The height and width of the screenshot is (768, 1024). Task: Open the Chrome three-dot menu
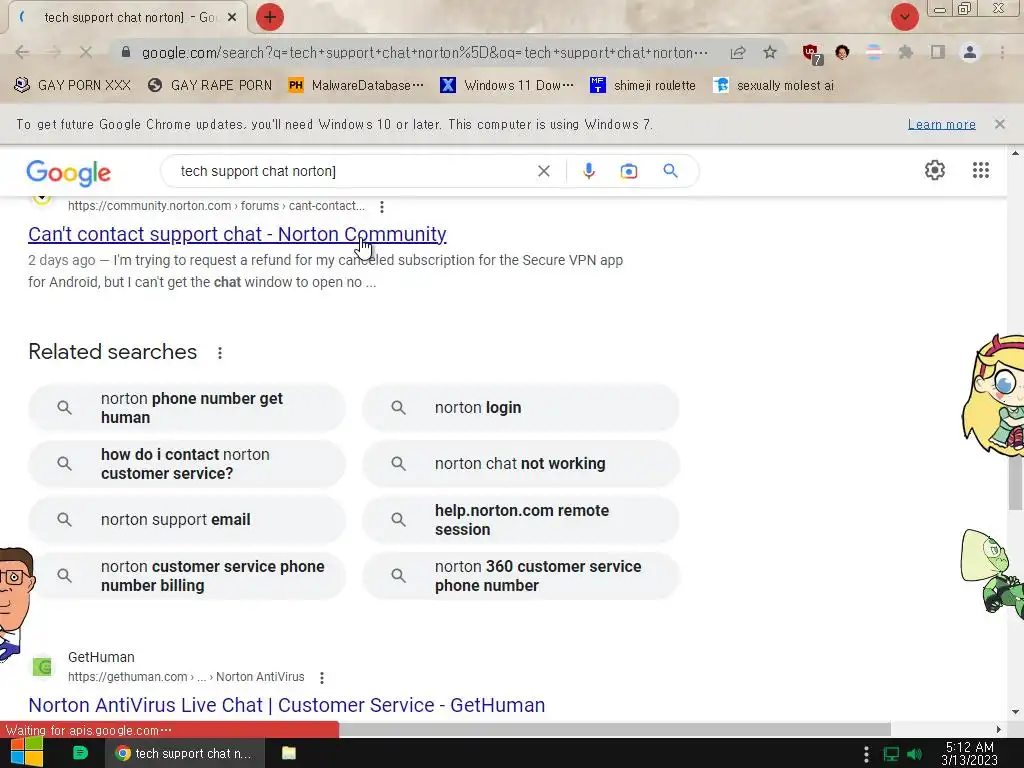click(x=1002, y=52)
